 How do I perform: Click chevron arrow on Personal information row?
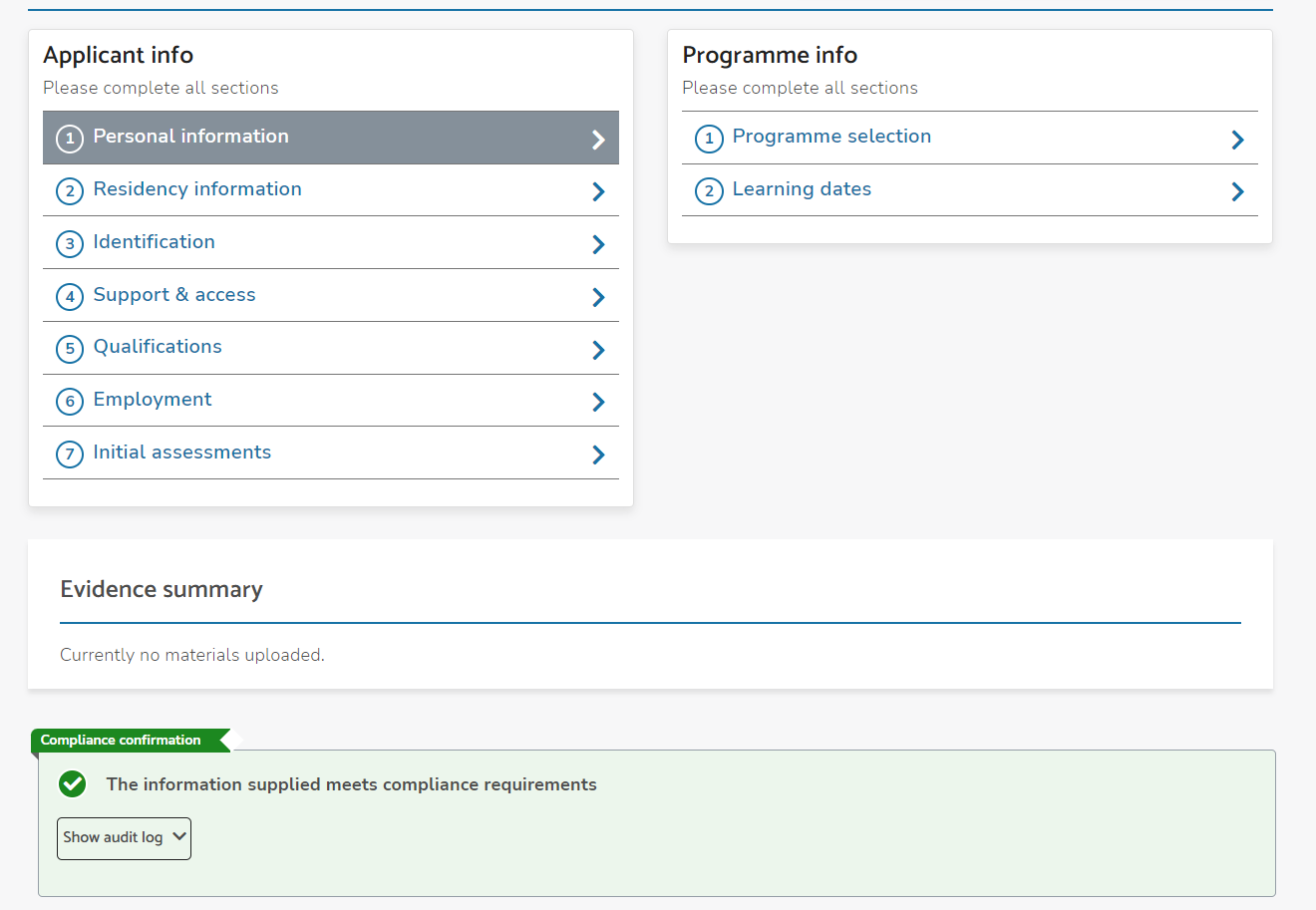(x=598, y=140)
